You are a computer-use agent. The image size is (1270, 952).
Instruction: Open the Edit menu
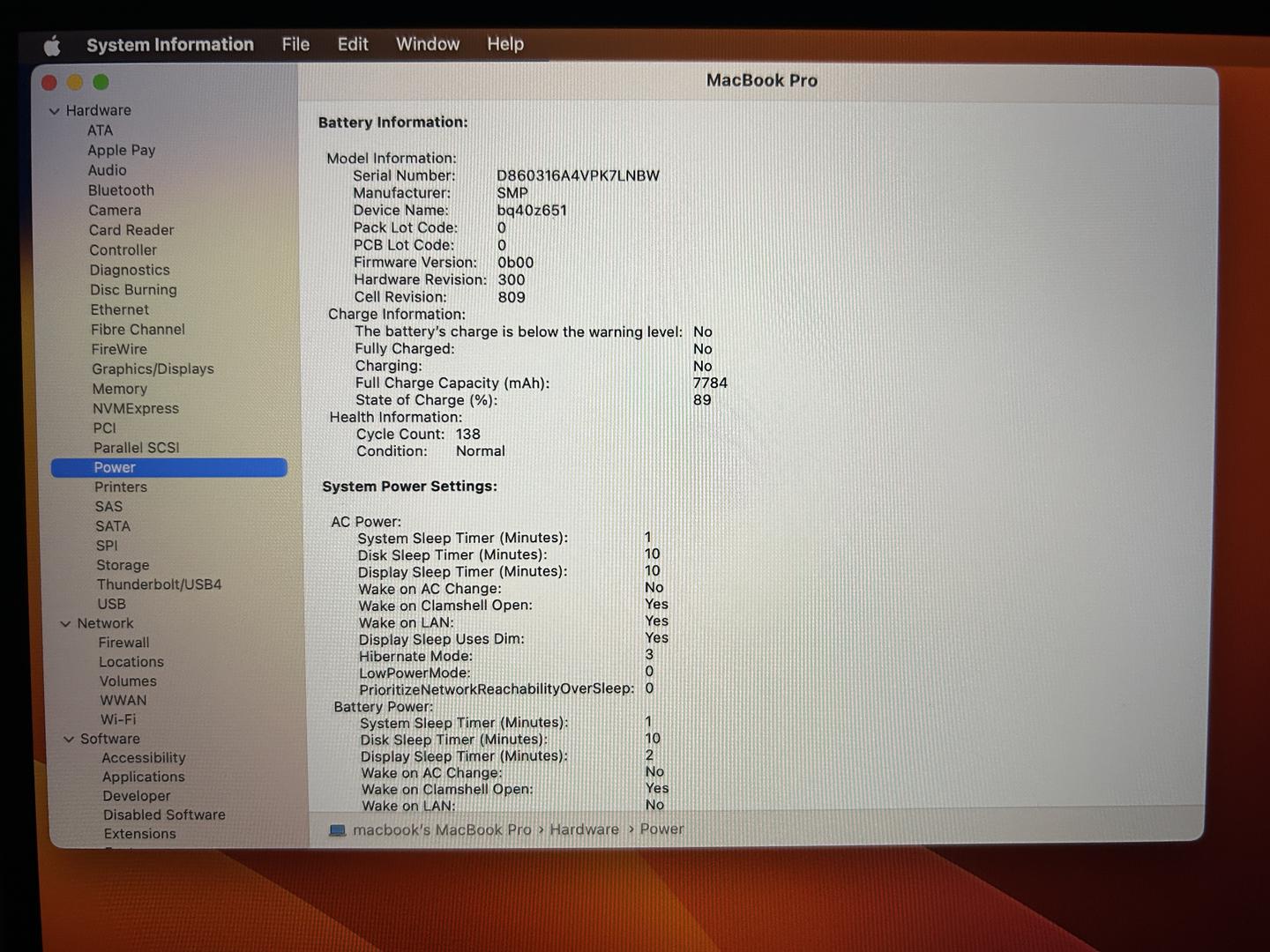pyautogui.click(x=353, y=44)
